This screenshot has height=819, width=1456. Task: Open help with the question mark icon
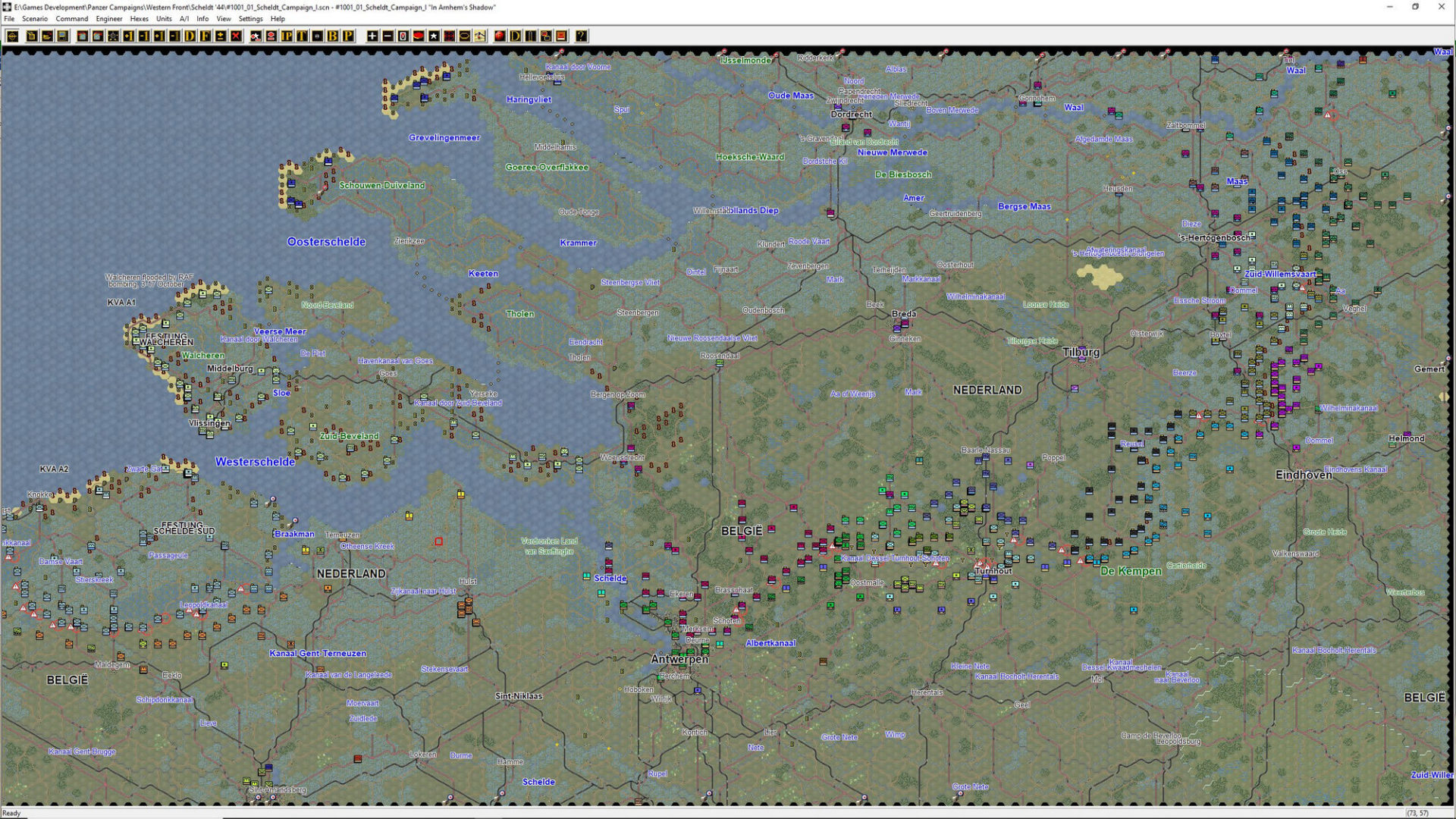click(x=581, y=36)
